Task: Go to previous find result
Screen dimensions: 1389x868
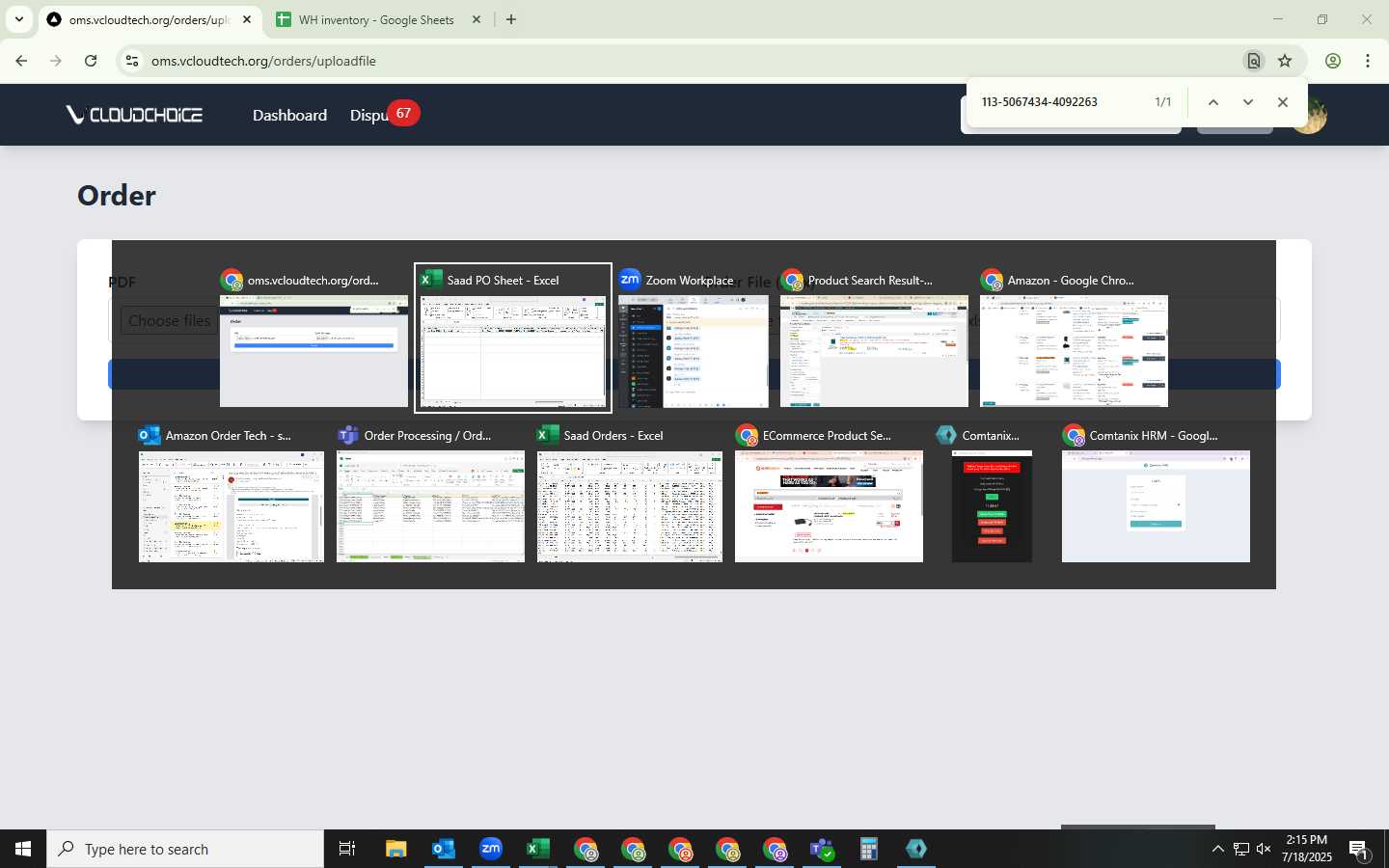Action: [1213, 102]
